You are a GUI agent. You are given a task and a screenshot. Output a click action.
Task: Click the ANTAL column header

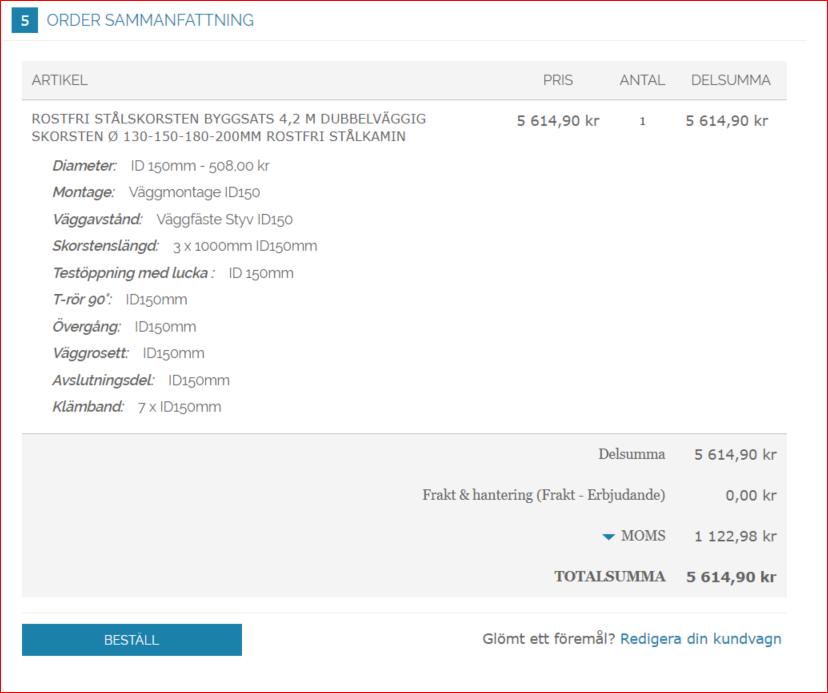(642, 80)
